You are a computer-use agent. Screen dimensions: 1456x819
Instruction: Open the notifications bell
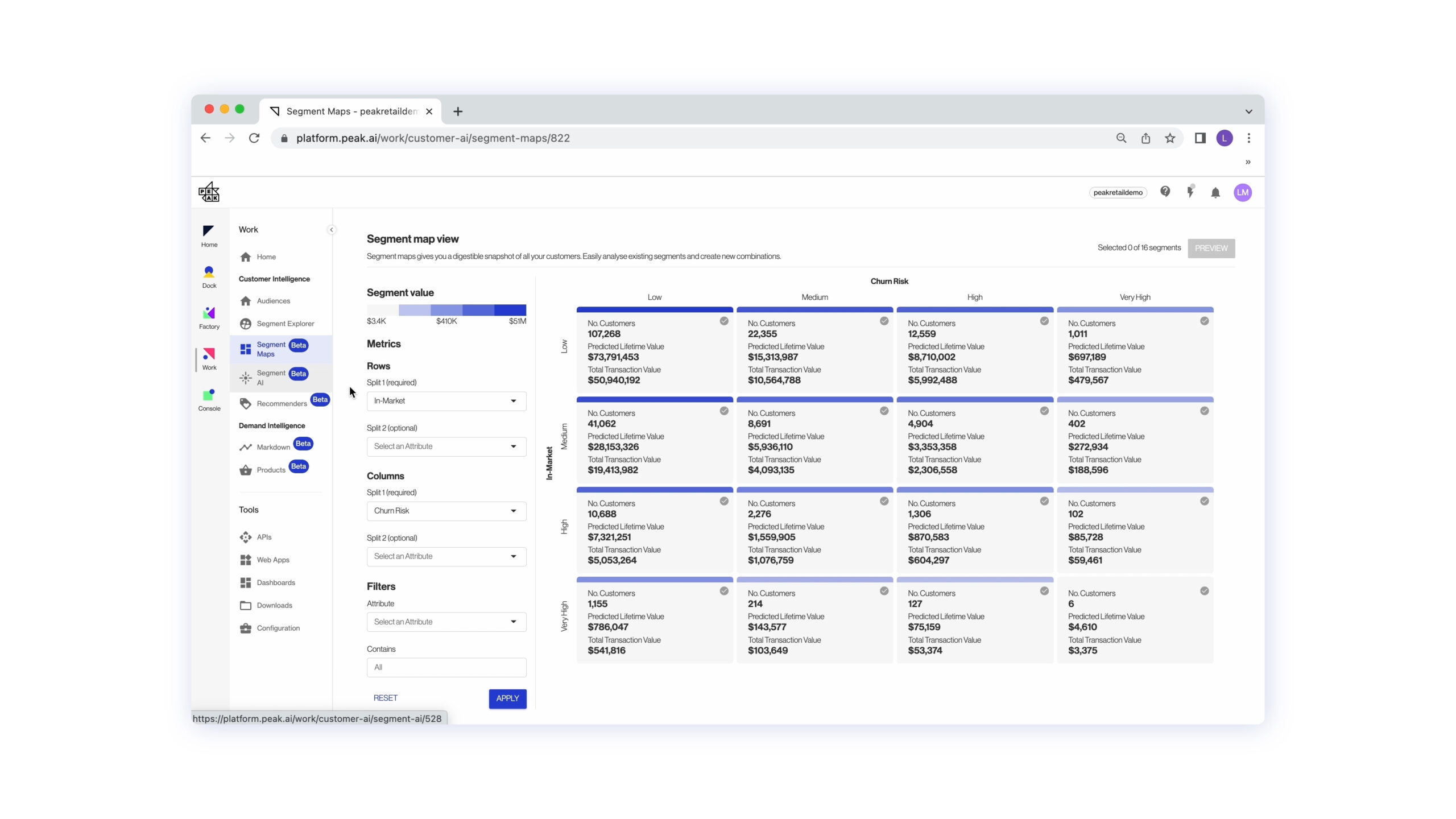tap(1215, 193)
